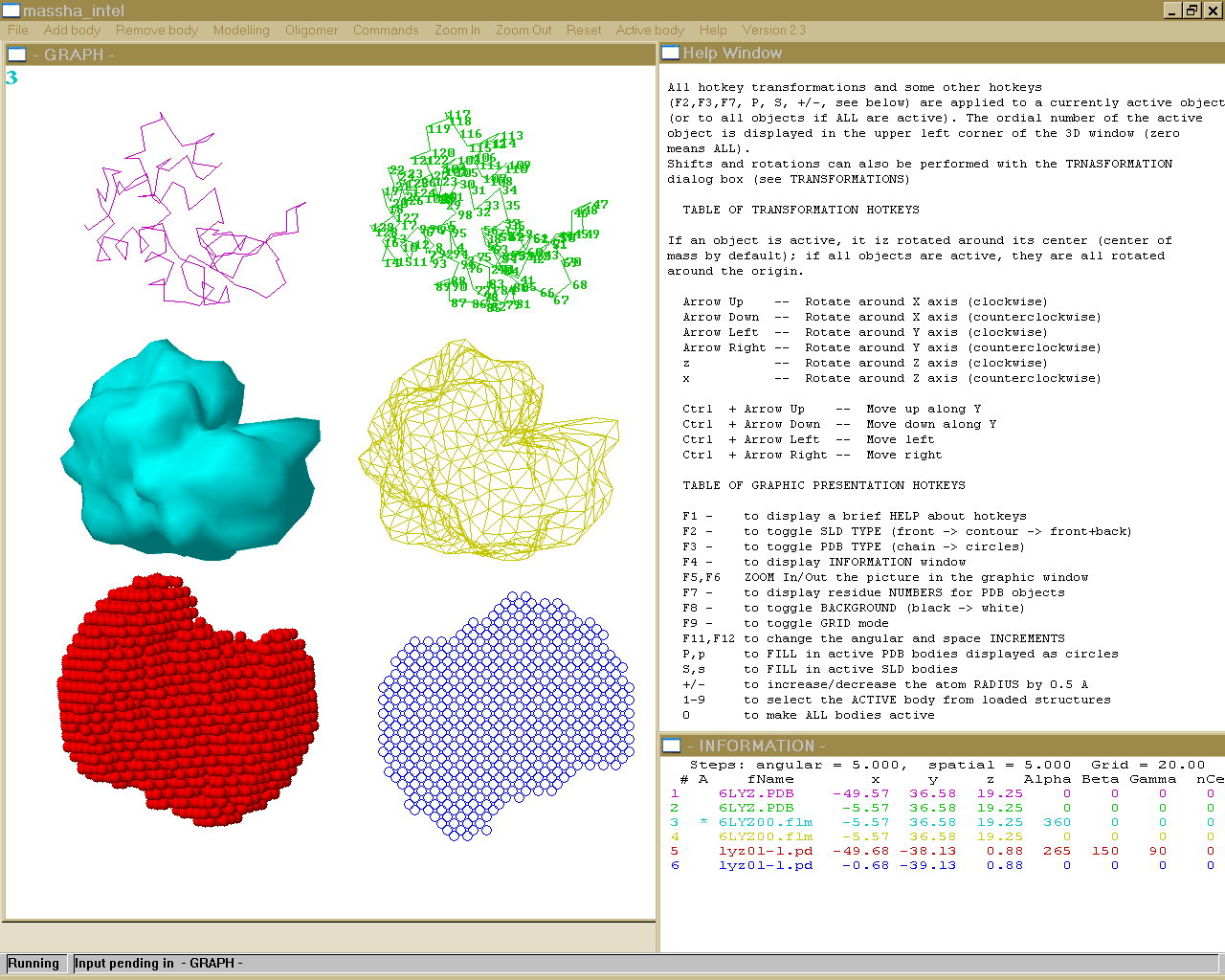Click the GRAPH window system icon

(x=17, y=55)
